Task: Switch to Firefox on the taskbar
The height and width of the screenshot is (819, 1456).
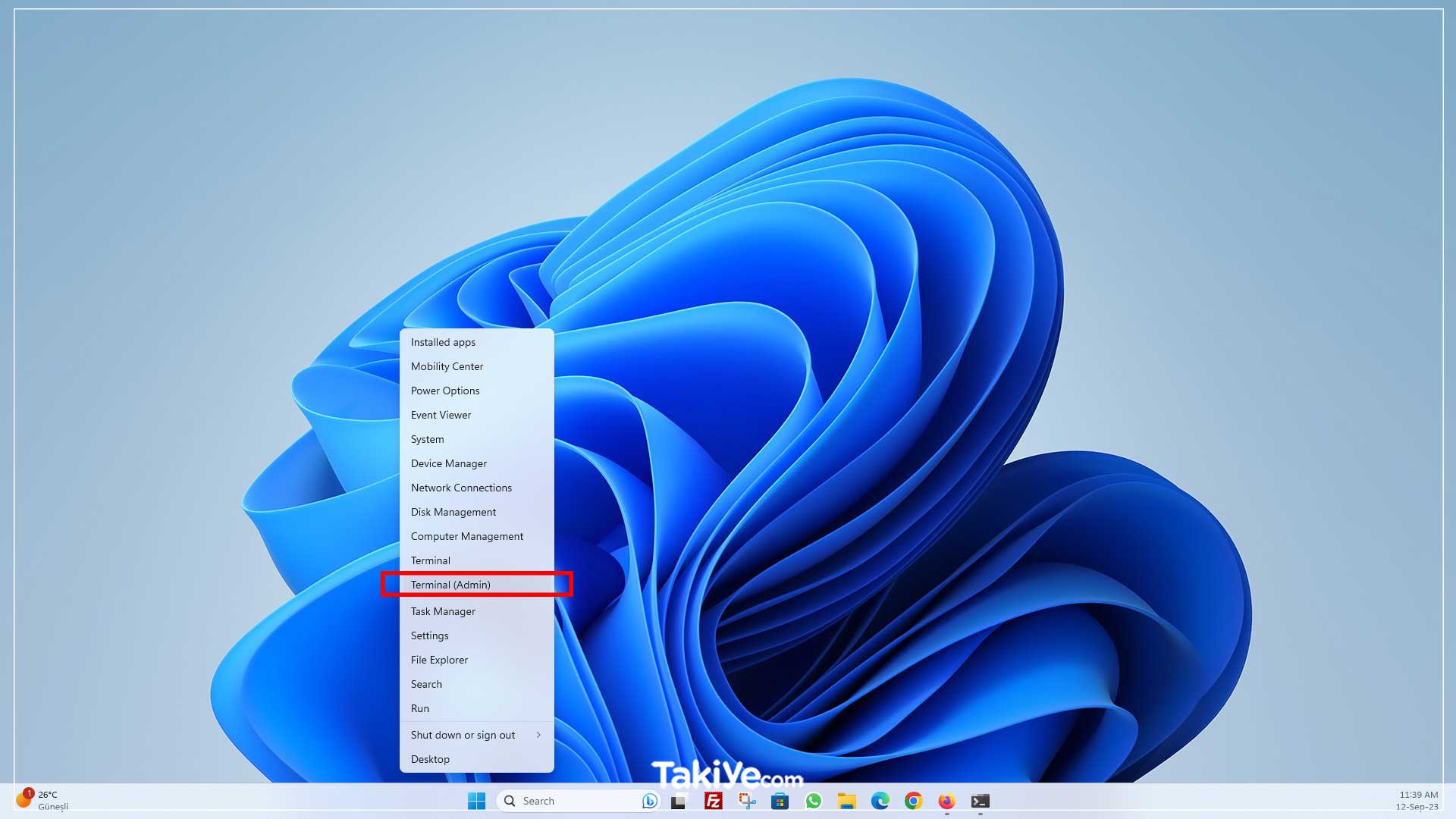Action: tap(946, 801)
